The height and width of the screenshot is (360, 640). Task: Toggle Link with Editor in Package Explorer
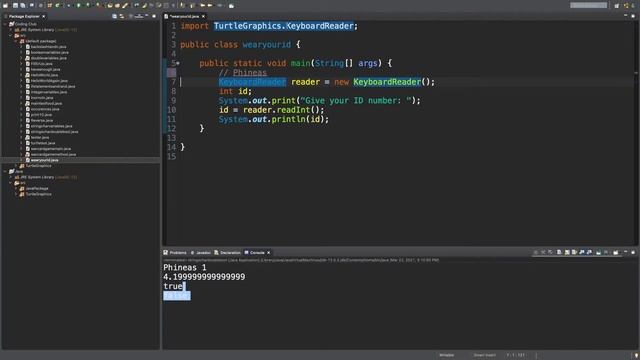click(121, 16)
